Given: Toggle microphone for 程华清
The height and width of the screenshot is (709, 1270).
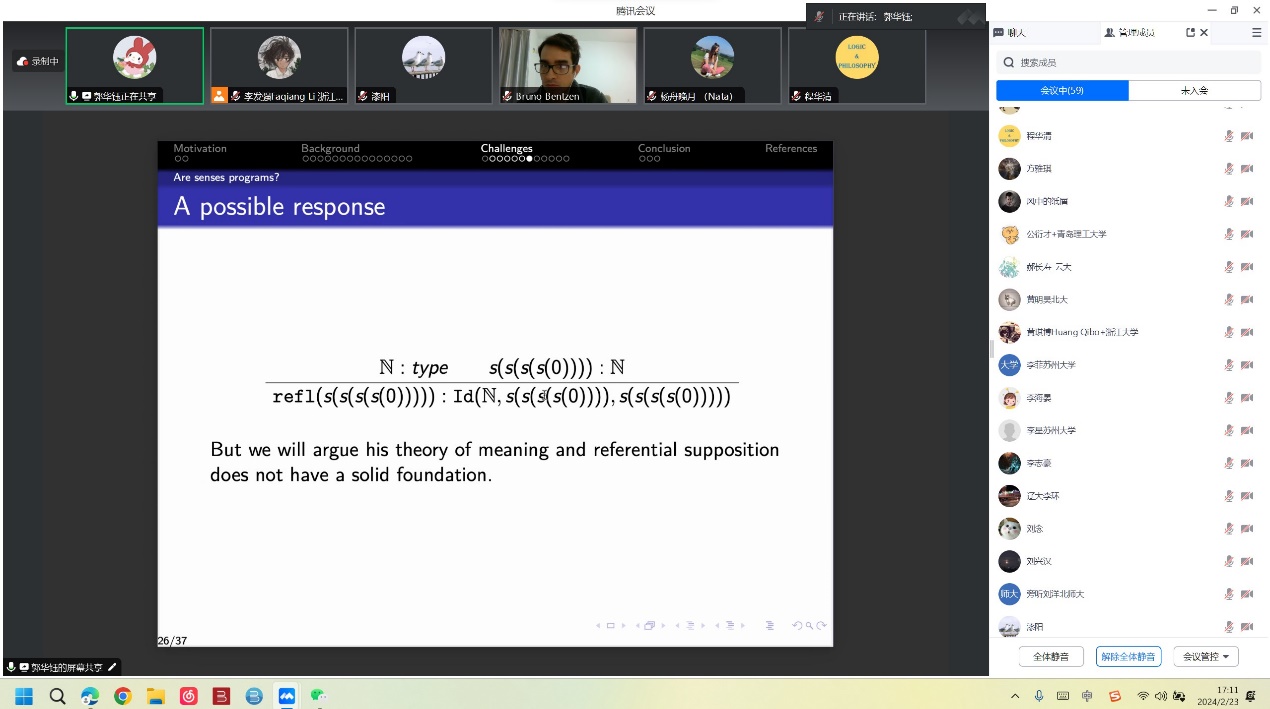Looking at the screenshot, I should 1229,136.
